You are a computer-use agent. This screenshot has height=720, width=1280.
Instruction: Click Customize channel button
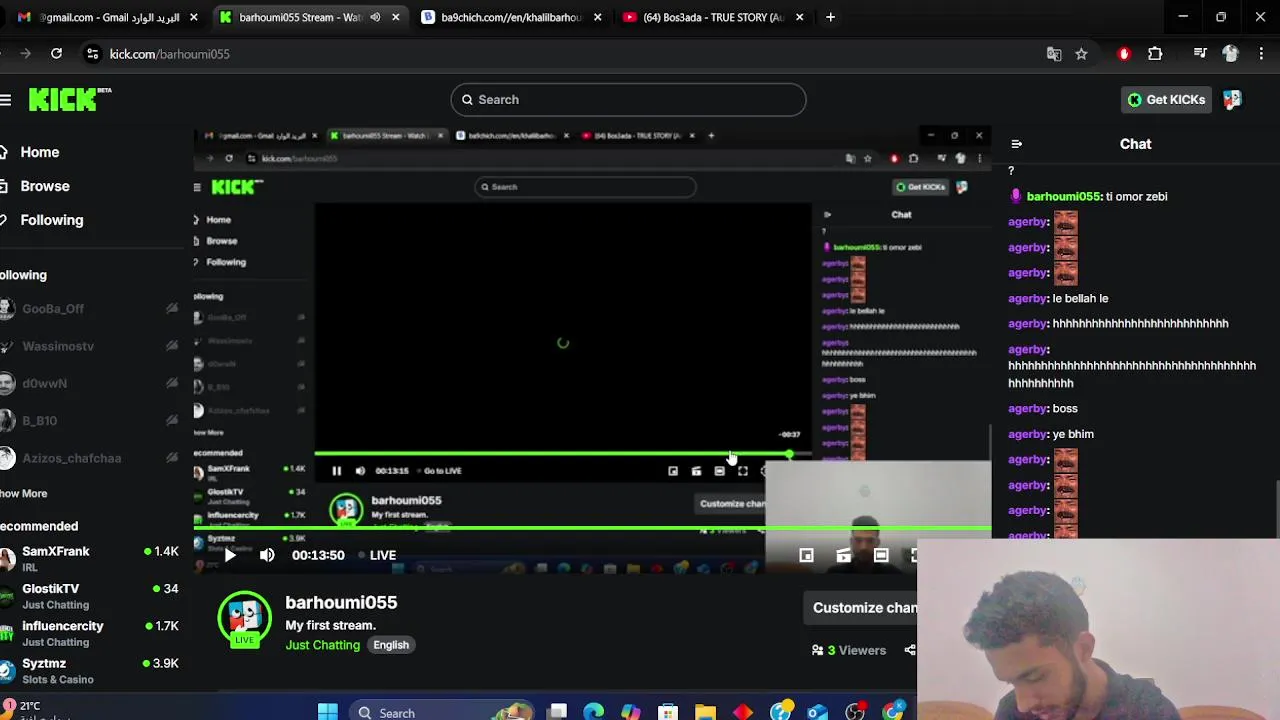pyautogui.click(x=862, y=608)
